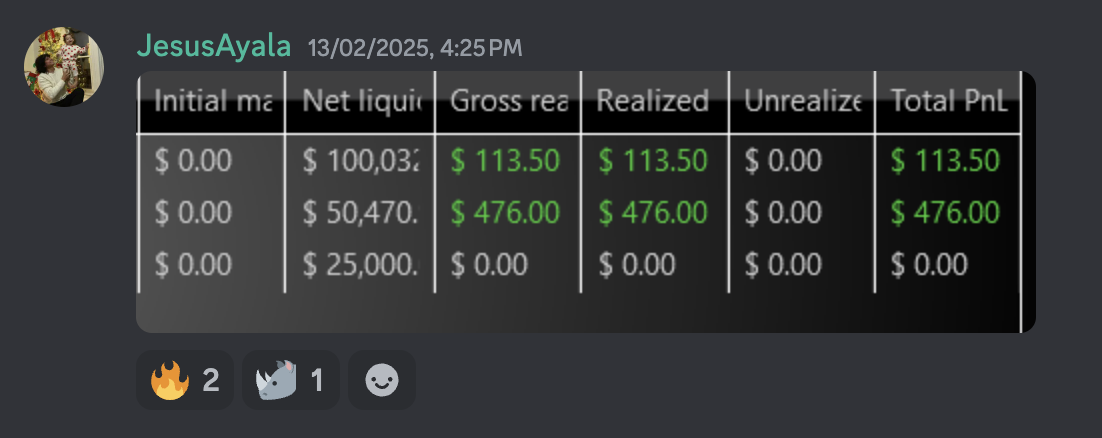Click JesusAyala's profile avatar
Viewport: 1102px width, 438px height.
click(64, 67)
